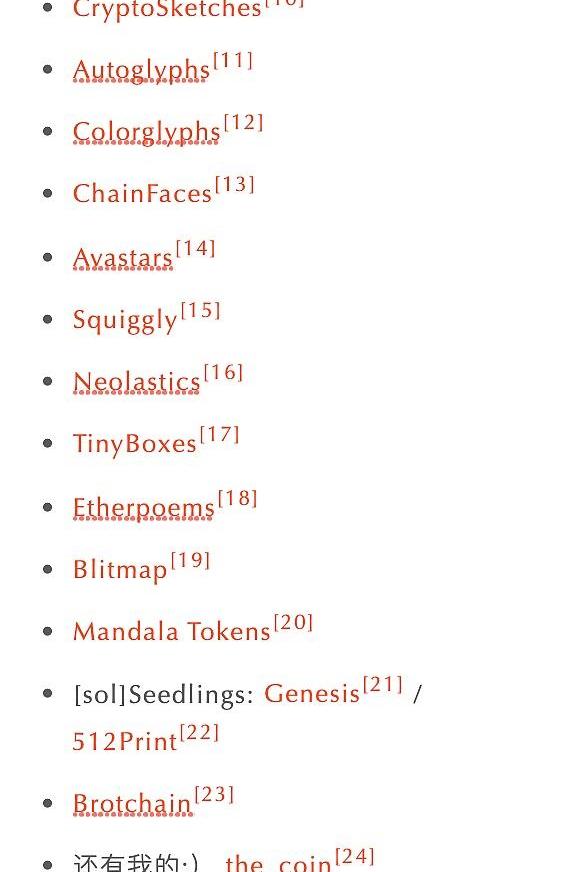Open the Genesis link

[312, 693]
